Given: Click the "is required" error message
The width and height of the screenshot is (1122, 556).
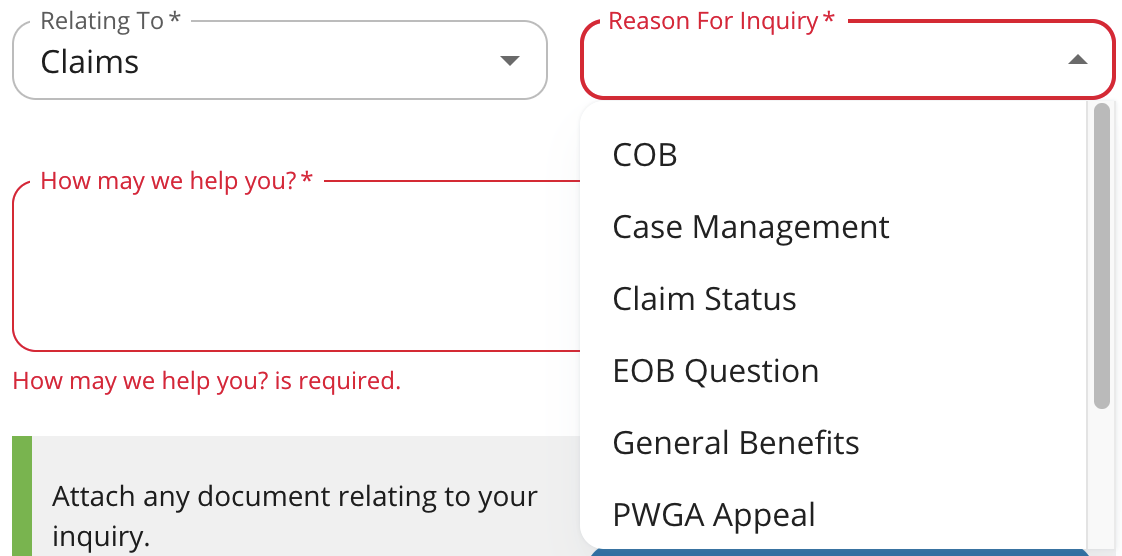Looking at the screenshot, I should point(206,381).
